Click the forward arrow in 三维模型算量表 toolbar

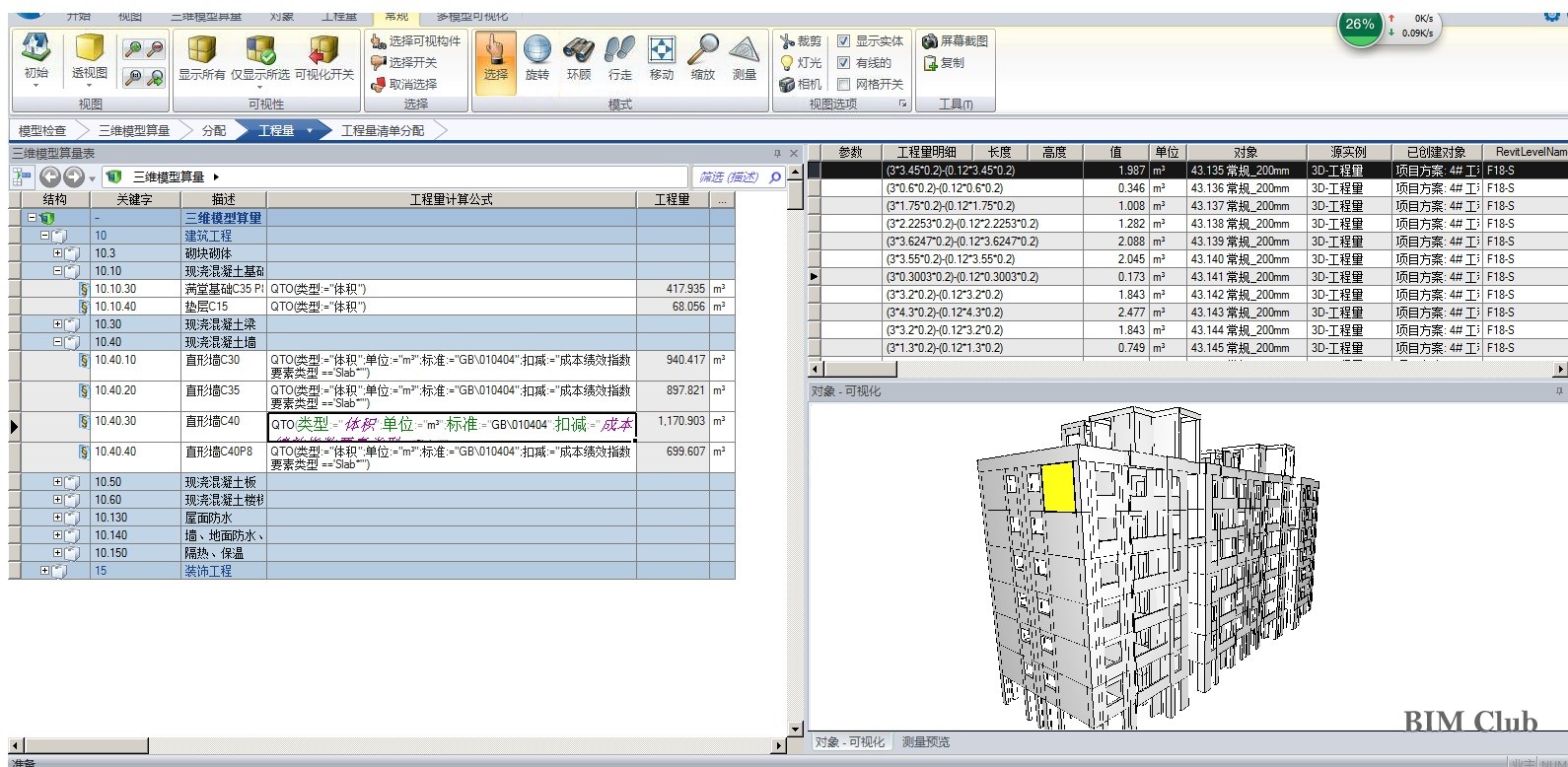pos(74,176)
